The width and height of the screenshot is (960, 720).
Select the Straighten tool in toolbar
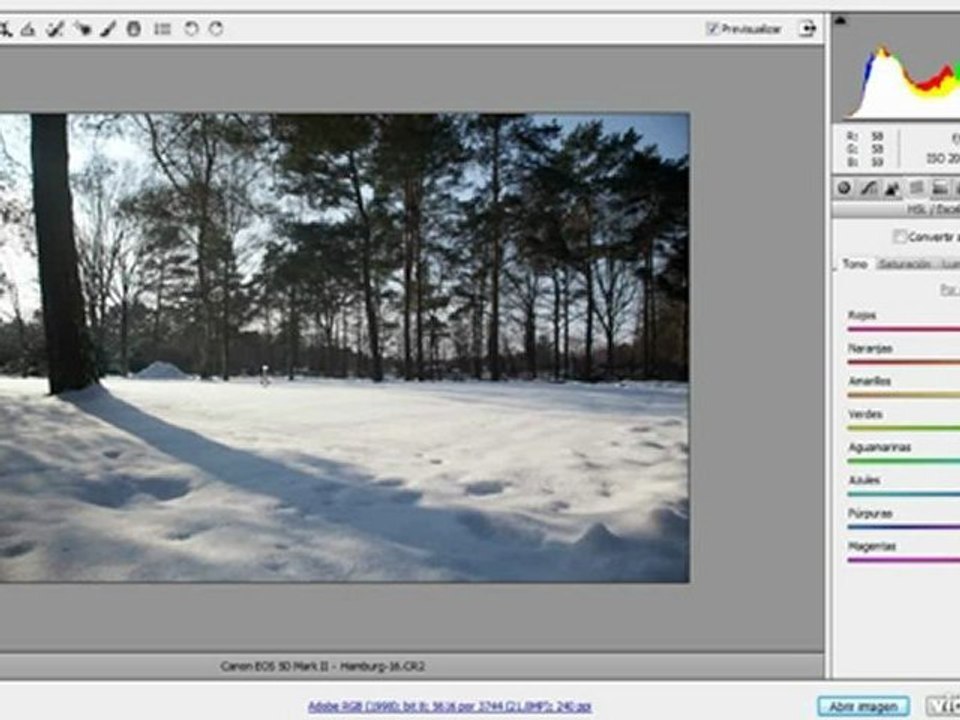(28, 29)
